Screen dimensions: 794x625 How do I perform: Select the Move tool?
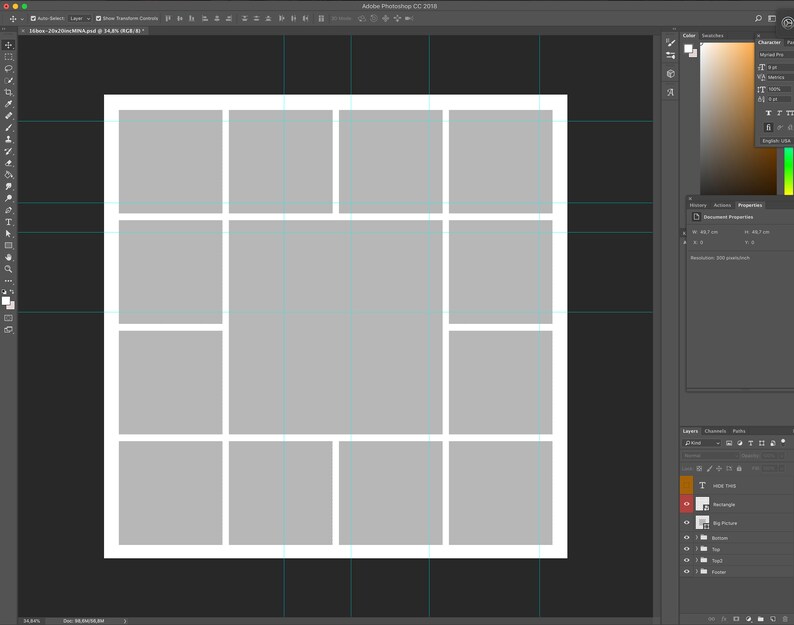(x=9, y=45)
